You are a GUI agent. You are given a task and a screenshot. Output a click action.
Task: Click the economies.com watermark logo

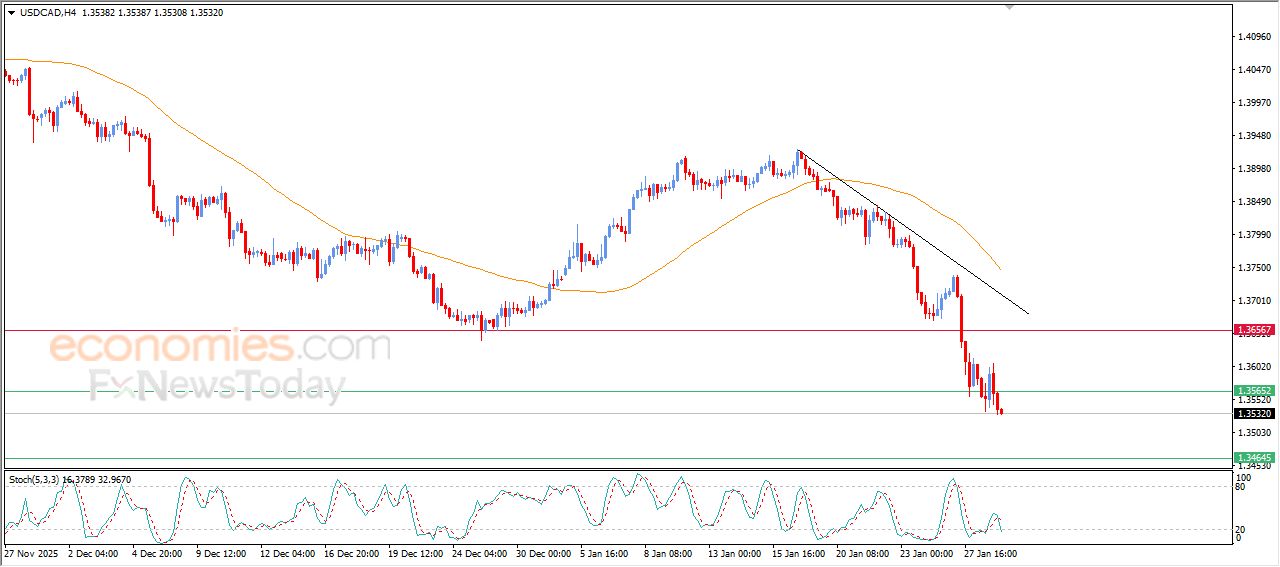coord(219,347)
